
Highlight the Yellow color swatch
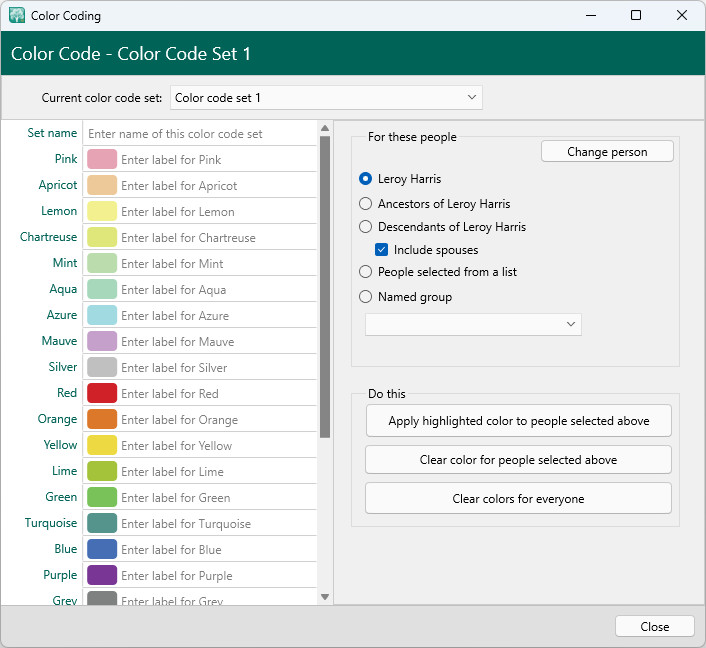pos(102,445)
